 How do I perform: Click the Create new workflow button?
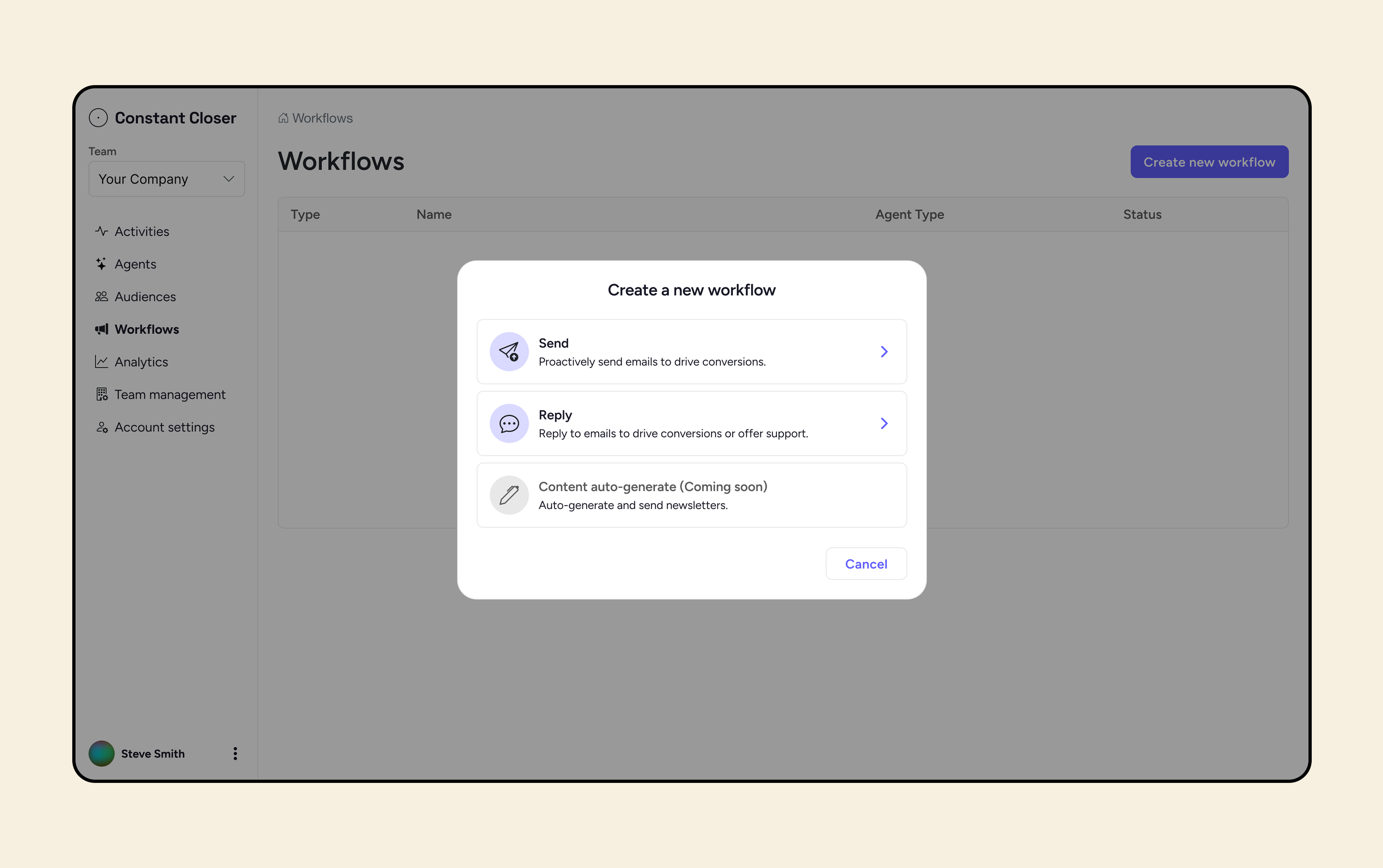click(x=1210, y=162)
